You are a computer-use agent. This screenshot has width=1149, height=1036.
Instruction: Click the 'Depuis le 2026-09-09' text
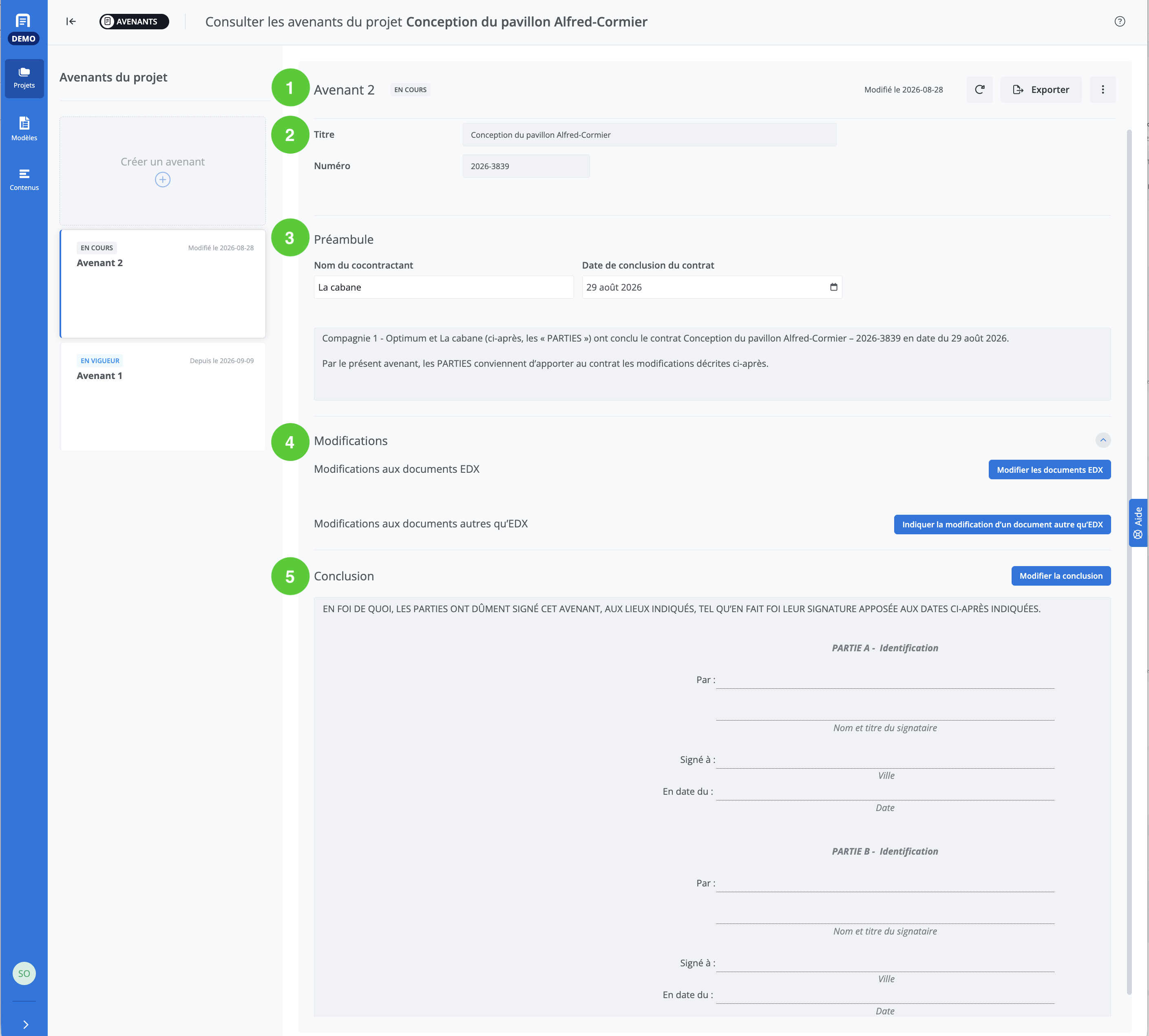pyautogui.click(x=221, y=360)
